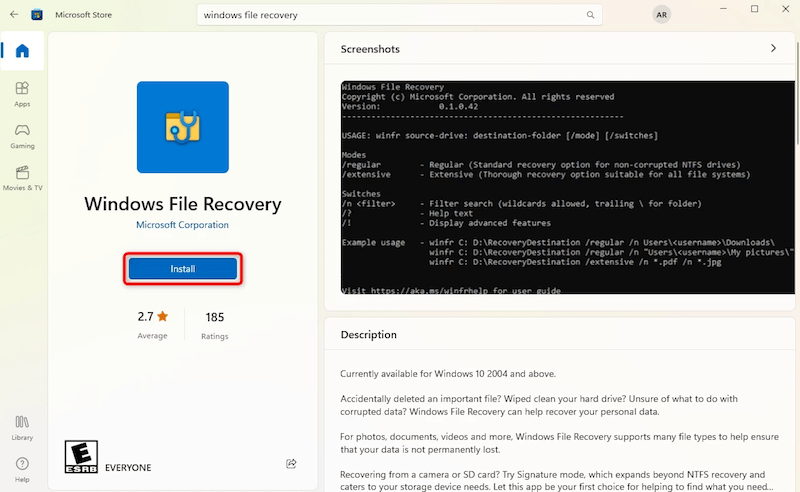
Task: Open the Help icon
Action: click(x=22, y=468)
